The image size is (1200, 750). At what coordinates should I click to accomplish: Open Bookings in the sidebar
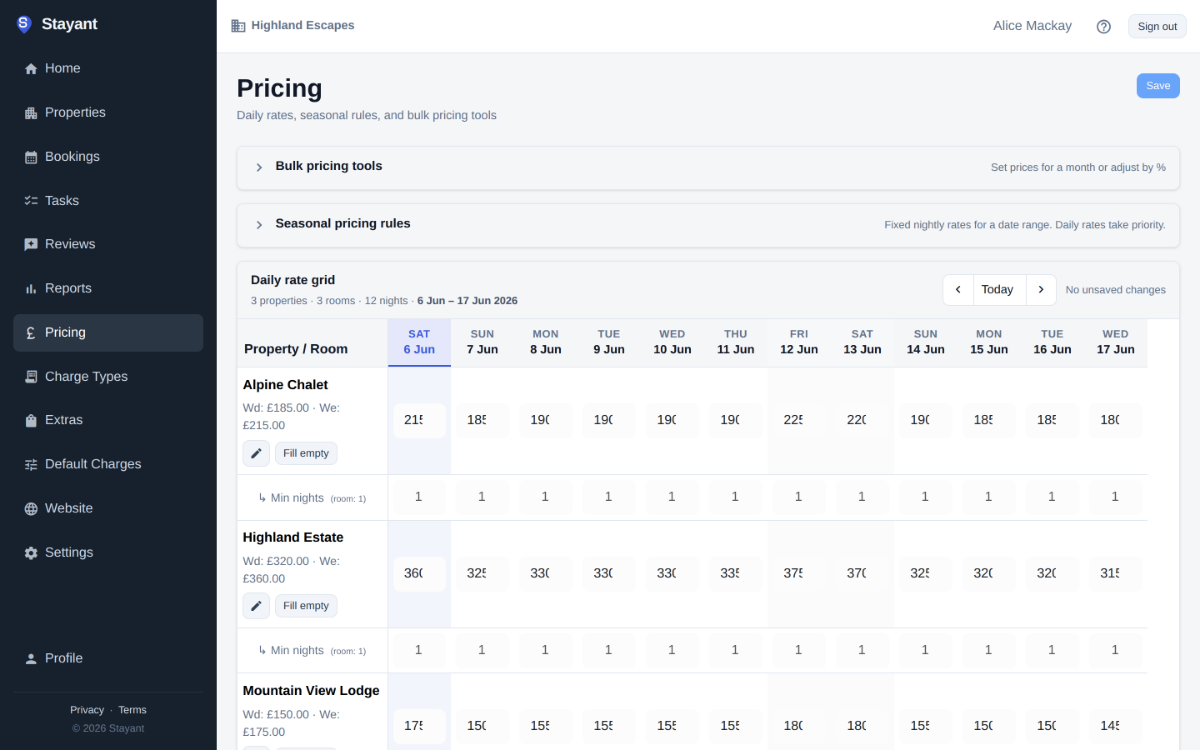pyautogui.click(x=108, y=157)
